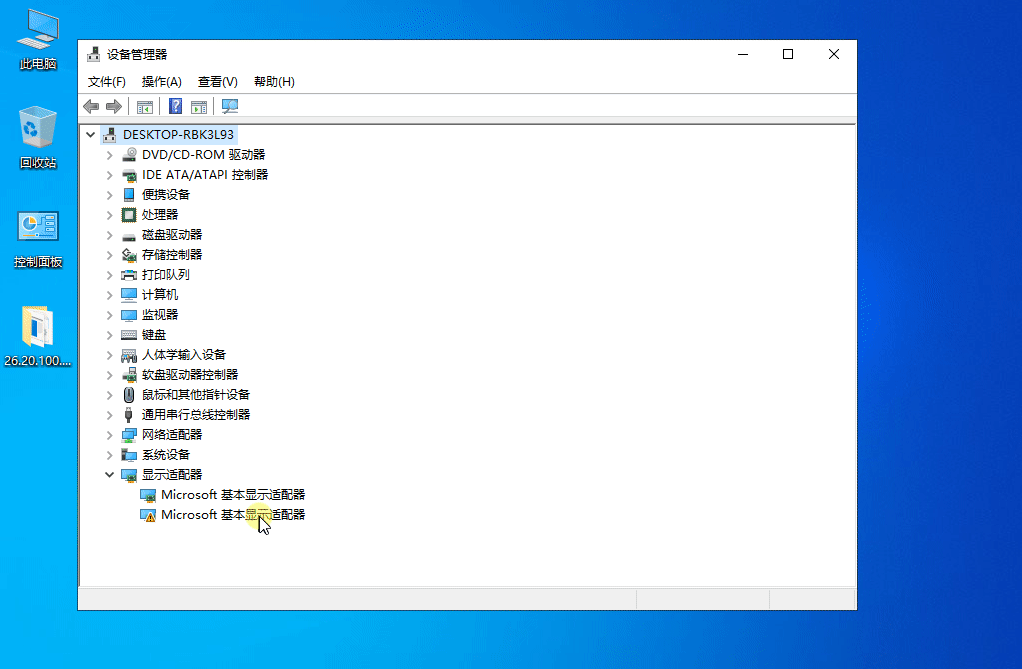Collapse the 显示适配器 node

[x=110, y=475]
